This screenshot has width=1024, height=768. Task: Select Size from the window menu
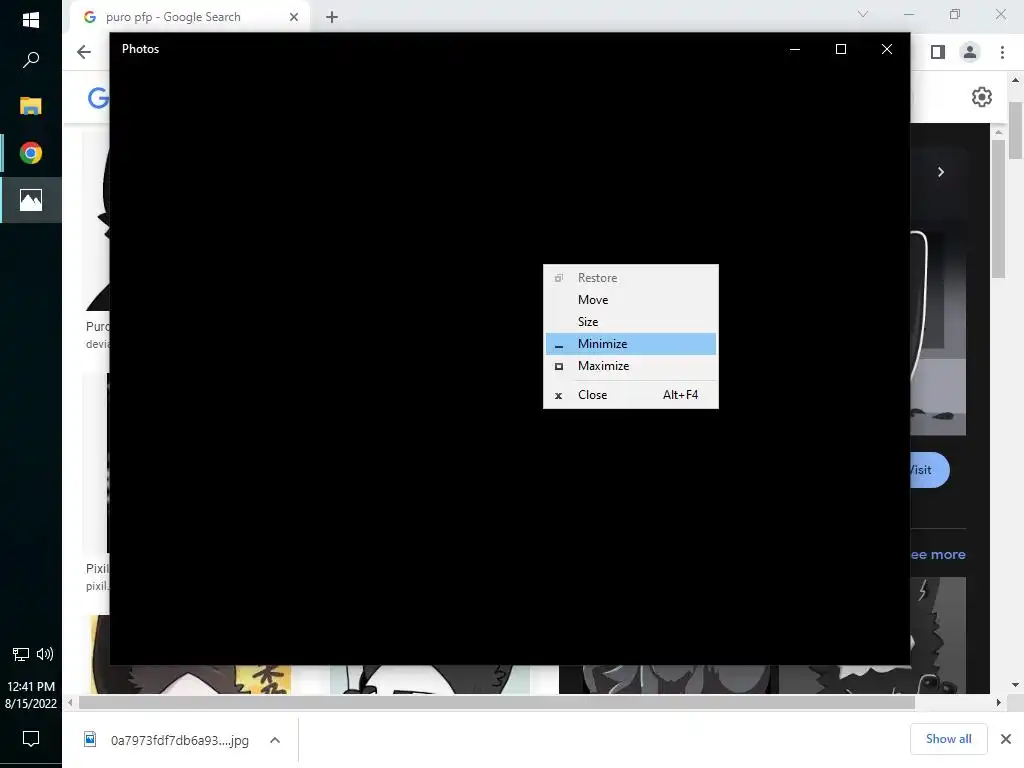(x=631, y=321)
